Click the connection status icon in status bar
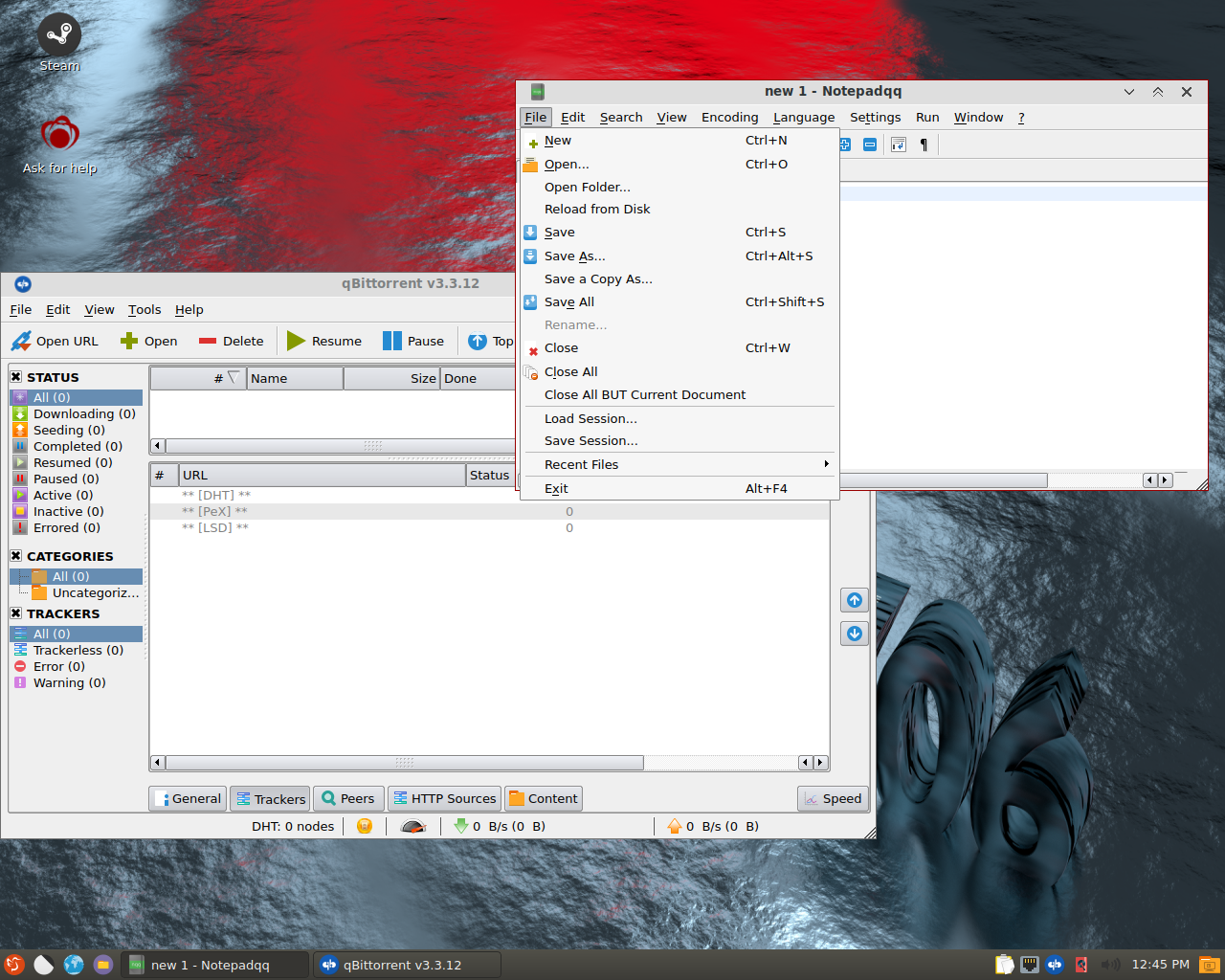This screenshot has width=1225, height=980. 365,826
